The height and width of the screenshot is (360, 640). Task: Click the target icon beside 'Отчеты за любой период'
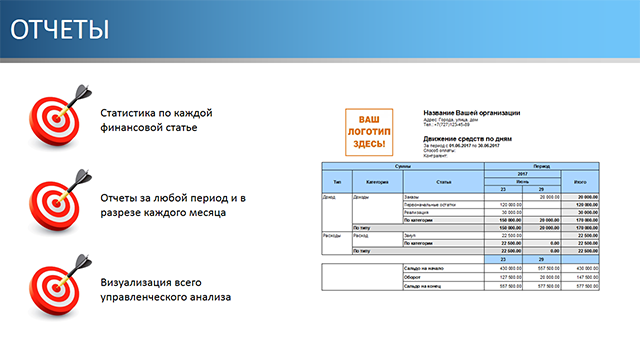pyautogui.click(x=60, y=202)
